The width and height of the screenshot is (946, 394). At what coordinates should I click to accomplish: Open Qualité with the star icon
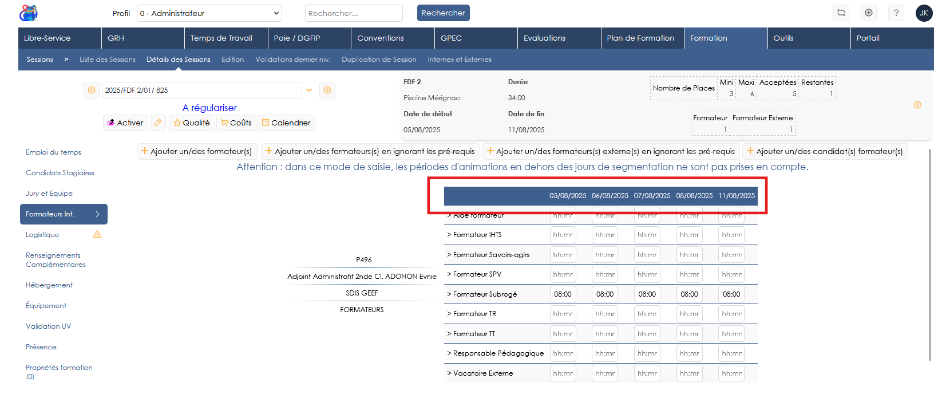point(191,122)
